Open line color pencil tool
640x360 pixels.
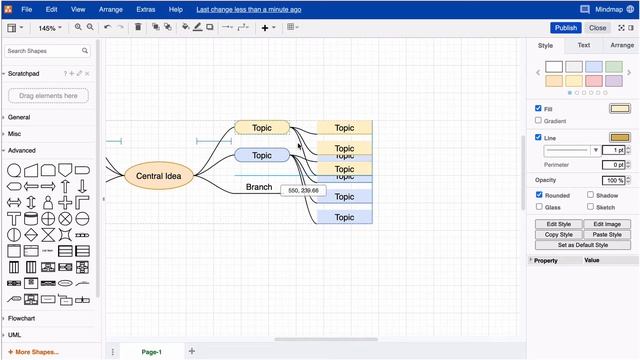click(x=198, y=27)
